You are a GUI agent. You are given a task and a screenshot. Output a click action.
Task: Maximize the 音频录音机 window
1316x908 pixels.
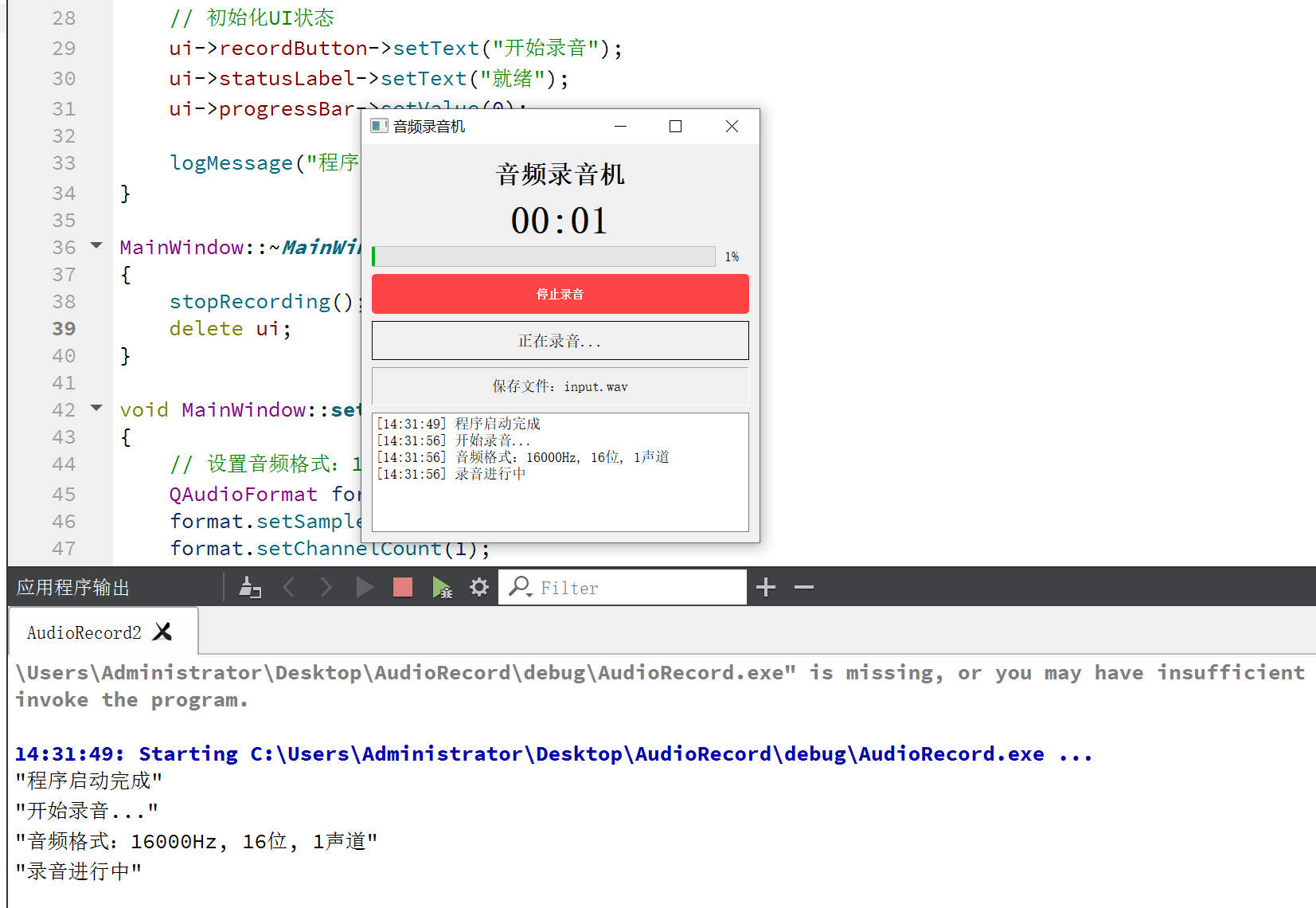675,126
